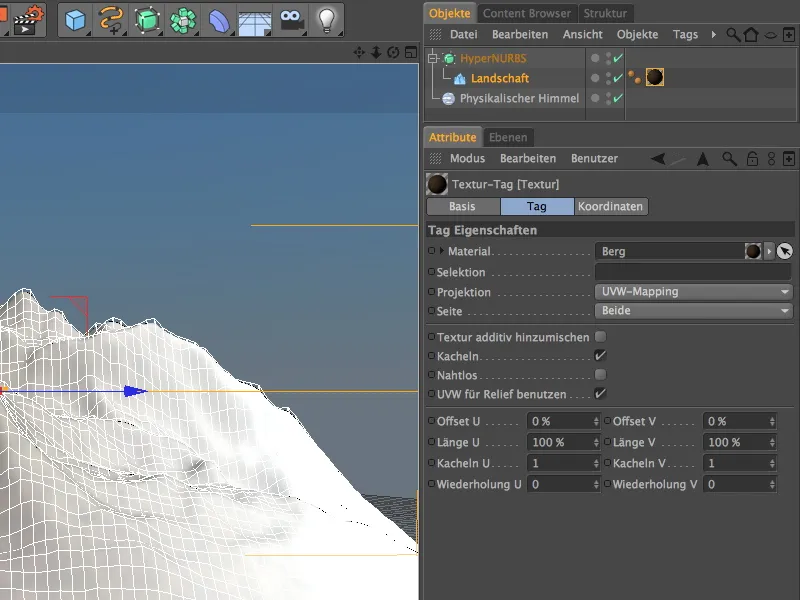The width and height of the screenshot is (800, 600).
Task: Search in the Attribute Manager
Action: [729, 159]
